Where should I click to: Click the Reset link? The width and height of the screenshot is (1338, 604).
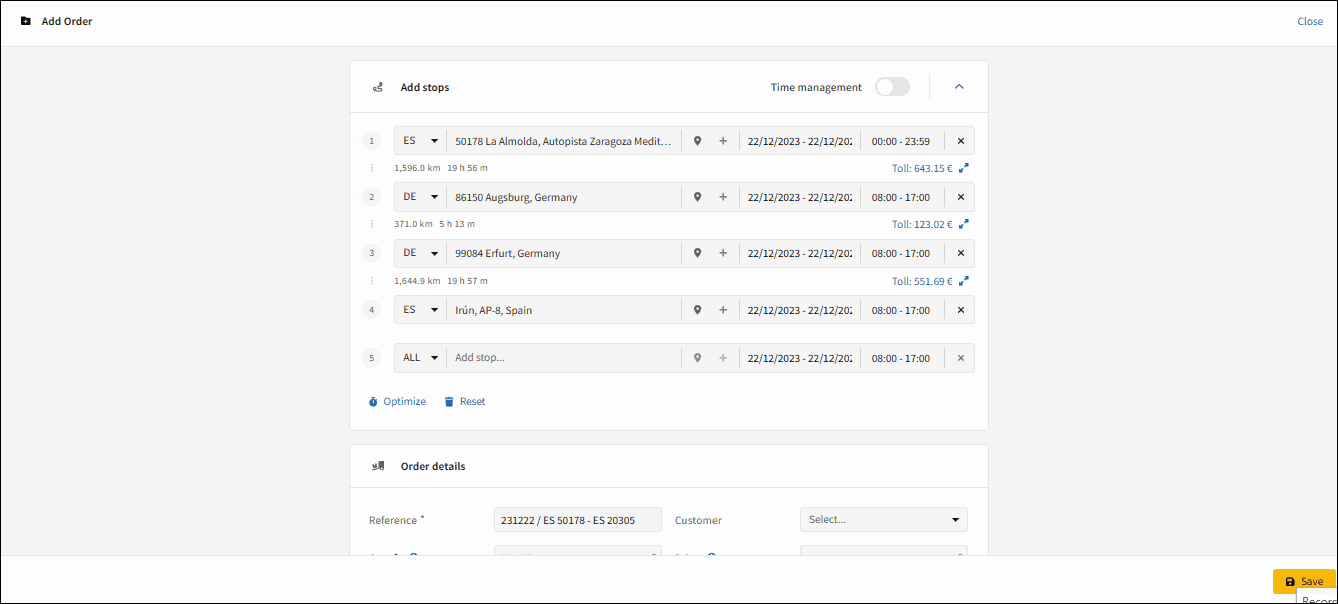[465, 401]
